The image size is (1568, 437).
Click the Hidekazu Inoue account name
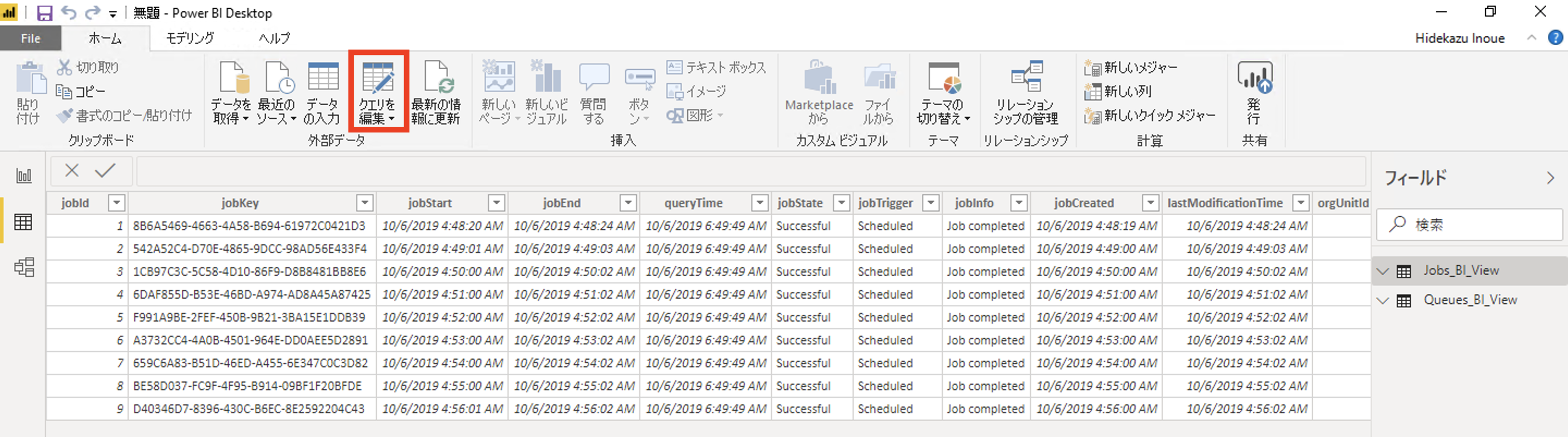point(1460,38)
